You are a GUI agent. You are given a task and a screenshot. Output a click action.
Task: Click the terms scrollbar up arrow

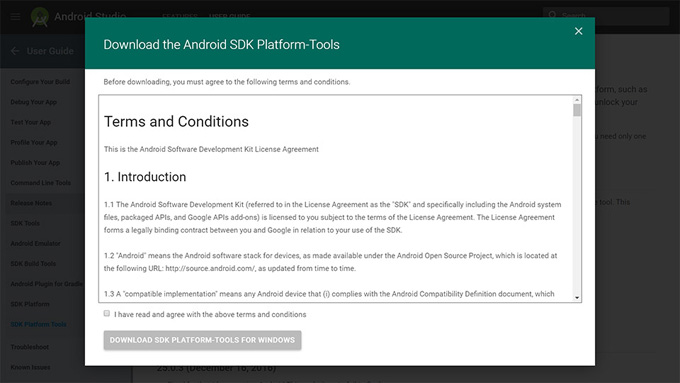click(577, 100)
